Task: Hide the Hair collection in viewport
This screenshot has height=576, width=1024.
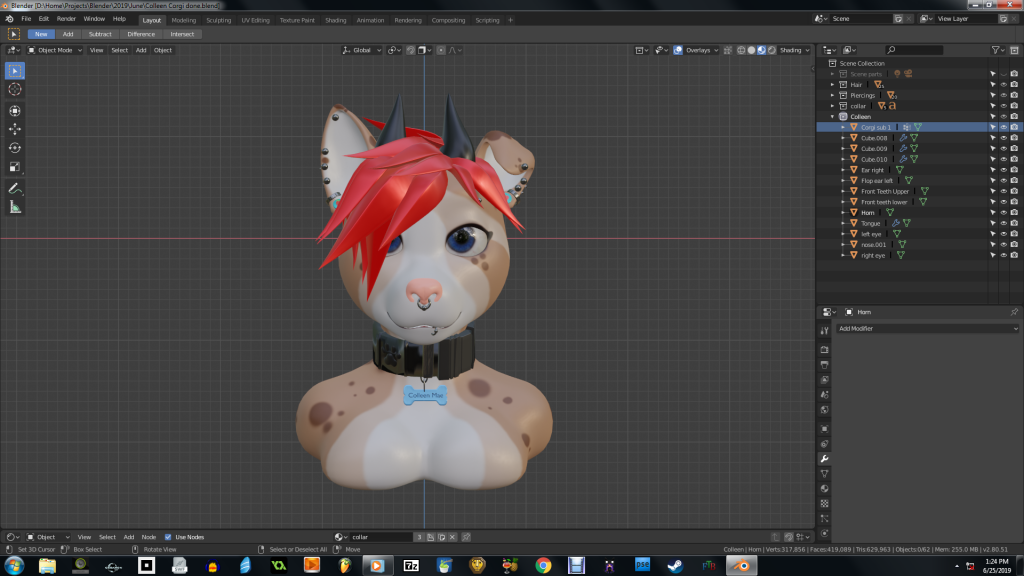Action: [x=1004, y=84]
